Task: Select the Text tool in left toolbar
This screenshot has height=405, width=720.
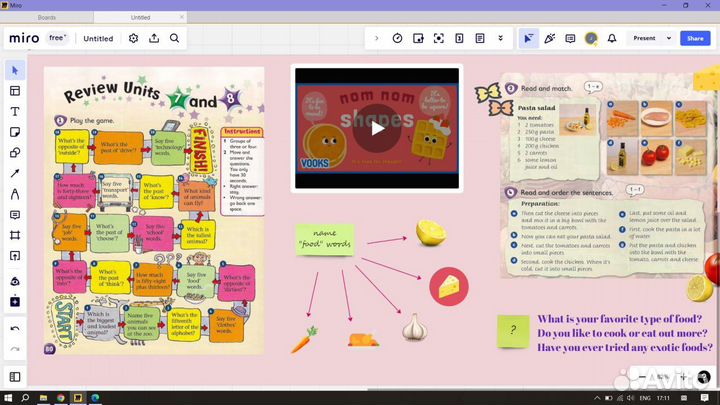Action: pos(15,111)
